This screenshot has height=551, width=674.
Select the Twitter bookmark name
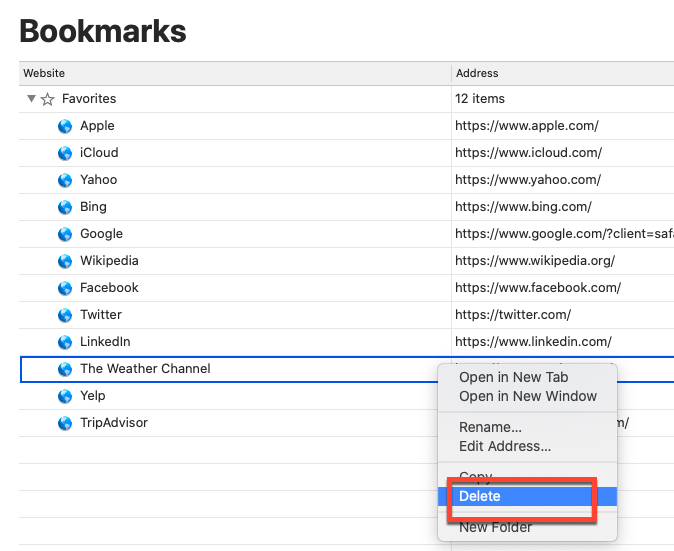(101, 315)
